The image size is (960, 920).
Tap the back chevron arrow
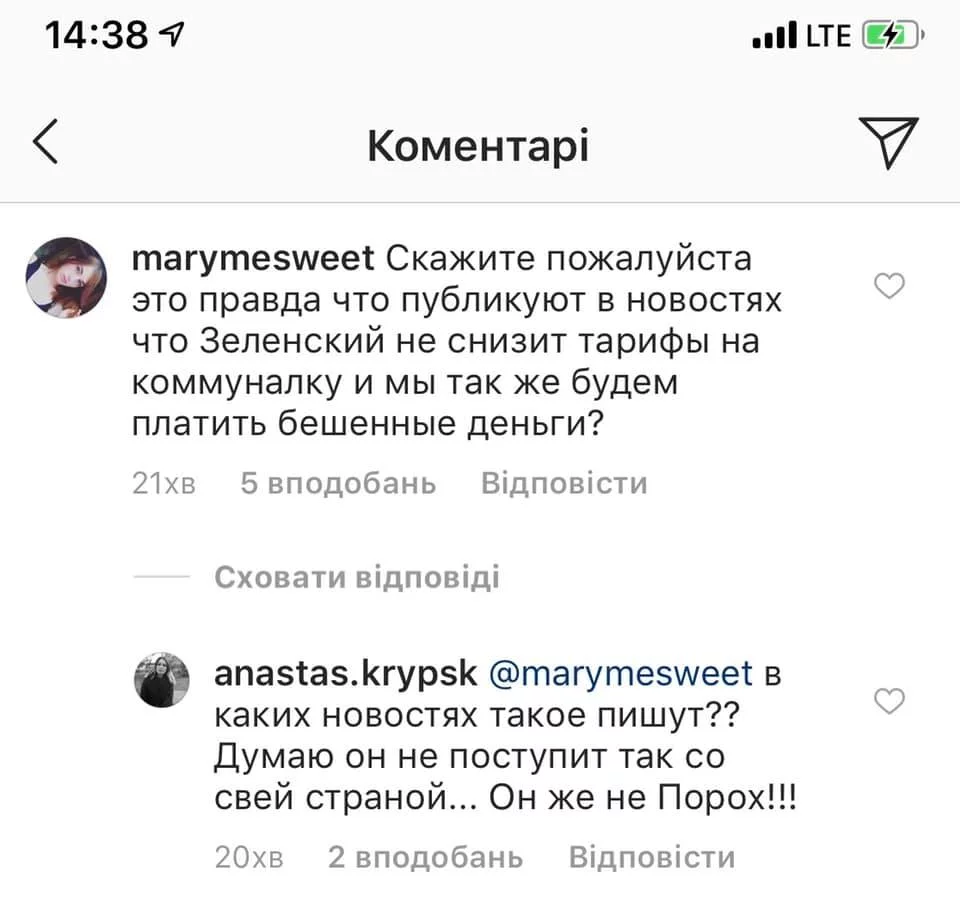point(47,142)
